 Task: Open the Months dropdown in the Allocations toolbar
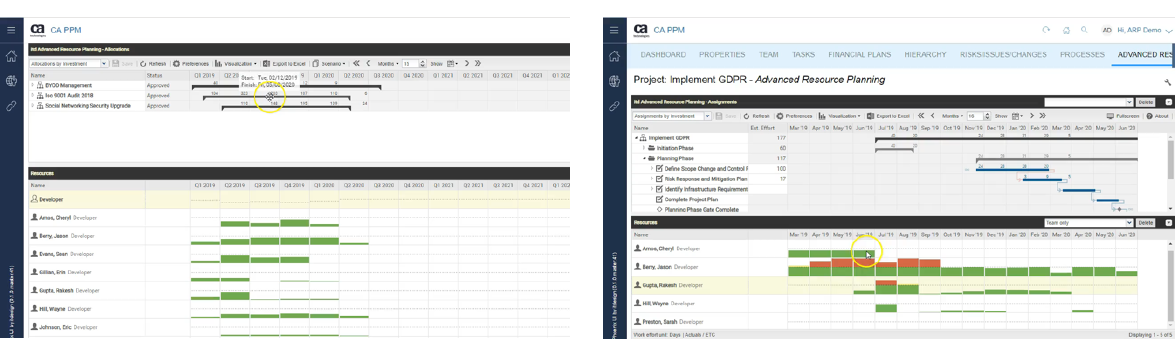pos(388,64)
